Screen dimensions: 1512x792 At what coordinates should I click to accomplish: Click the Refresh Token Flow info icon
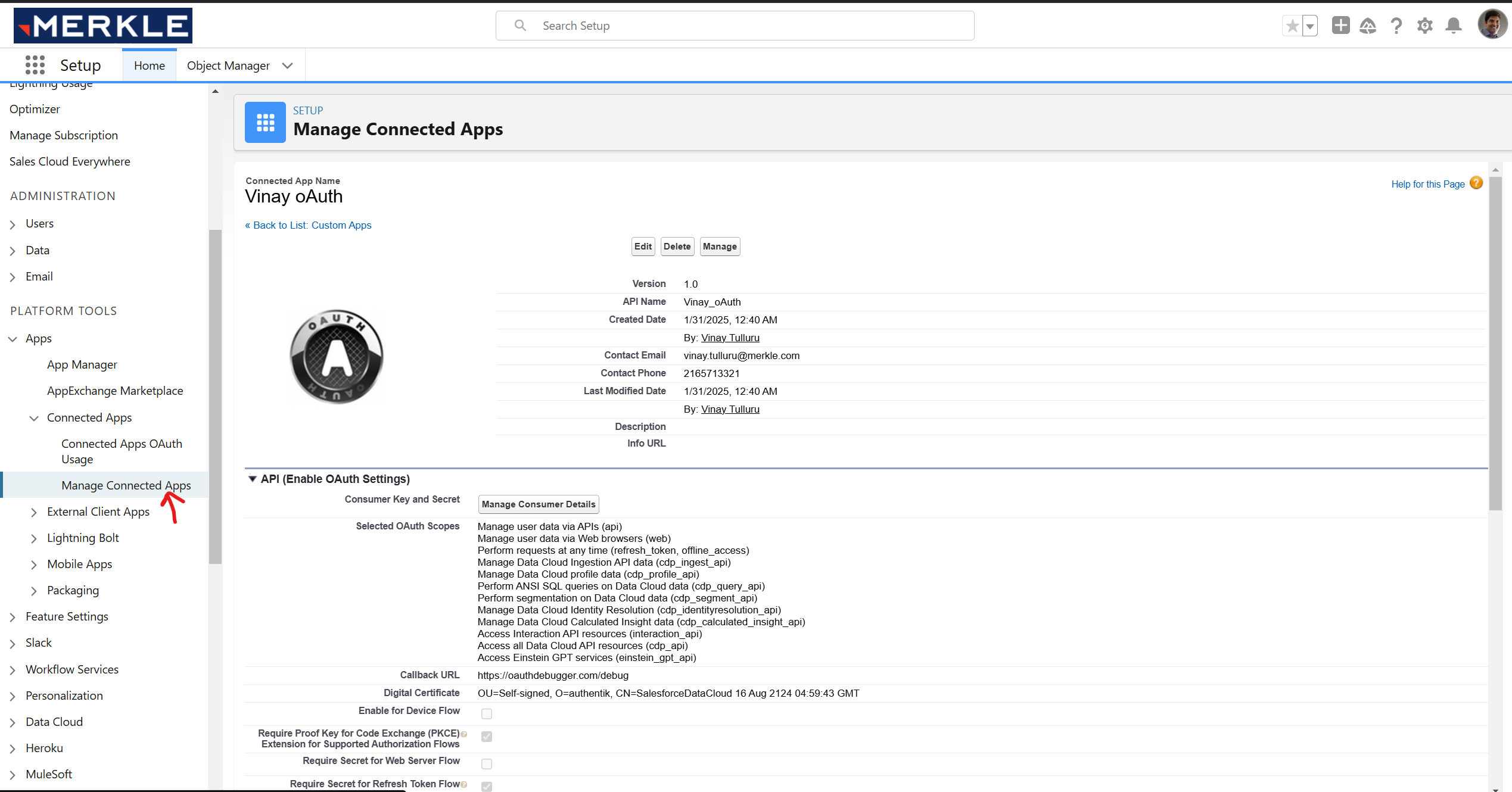click(x=464, y=784)
